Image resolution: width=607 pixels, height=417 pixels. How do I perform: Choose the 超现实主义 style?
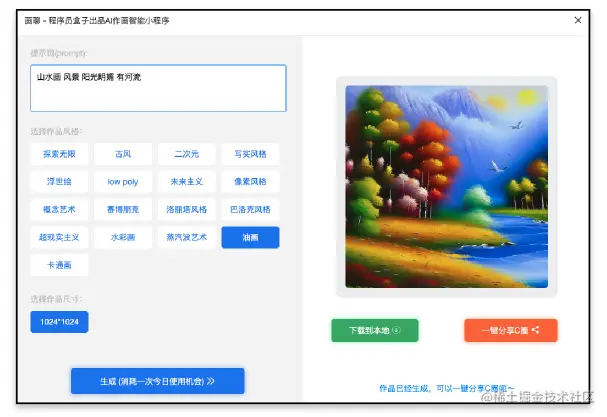tap(59, 237)
